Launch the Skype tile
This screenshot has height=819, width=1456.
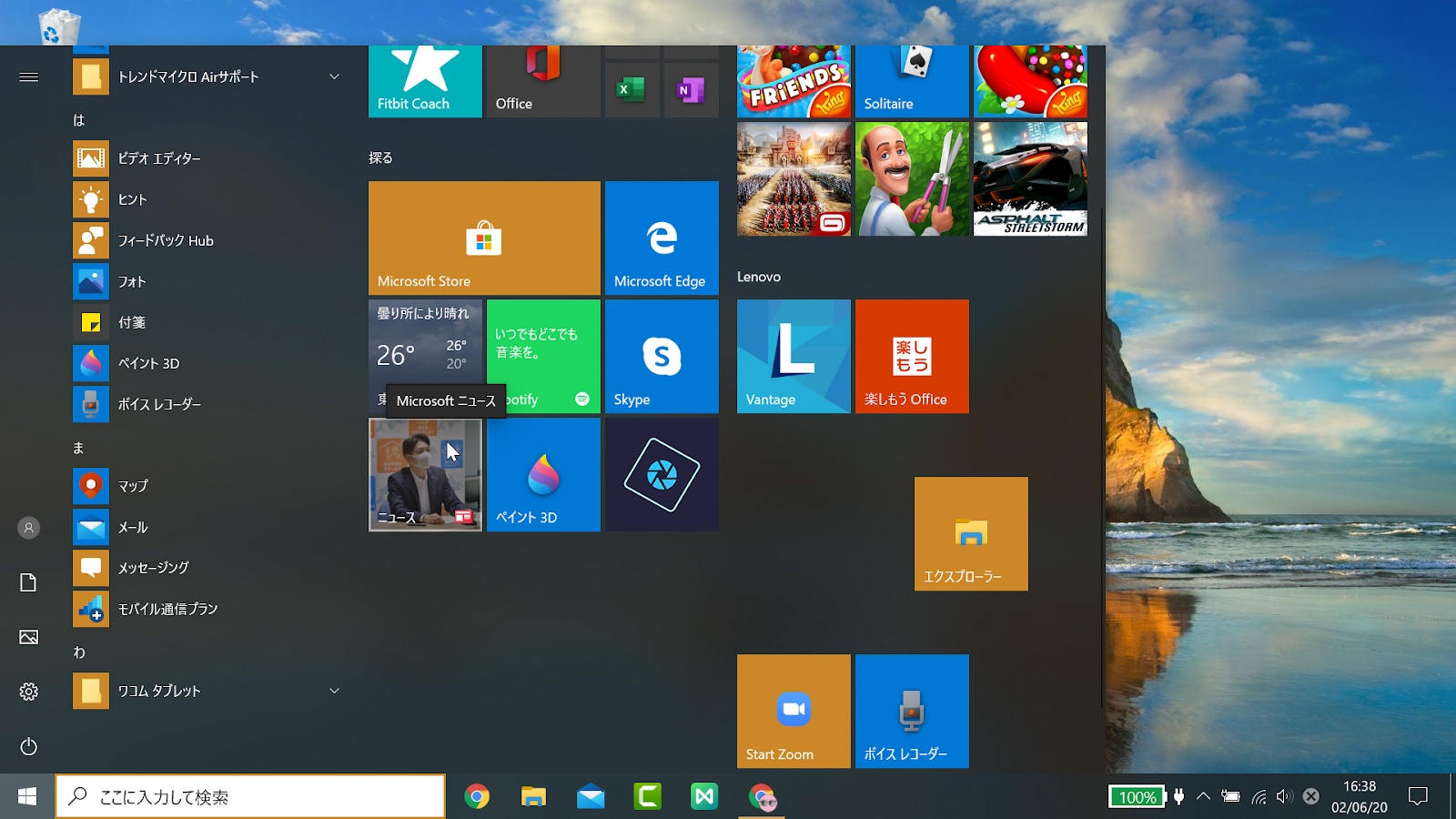[x=662, y=357]
